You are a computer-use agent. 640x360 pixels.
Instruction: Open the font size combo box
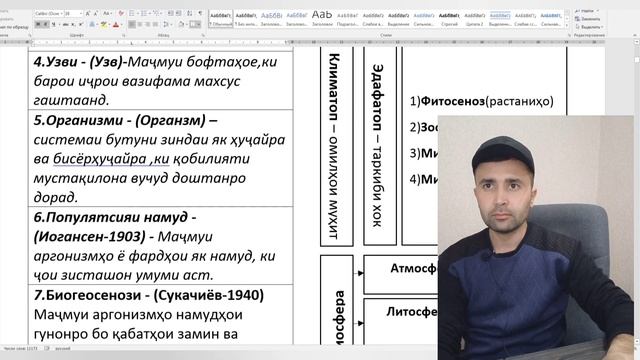74,13
